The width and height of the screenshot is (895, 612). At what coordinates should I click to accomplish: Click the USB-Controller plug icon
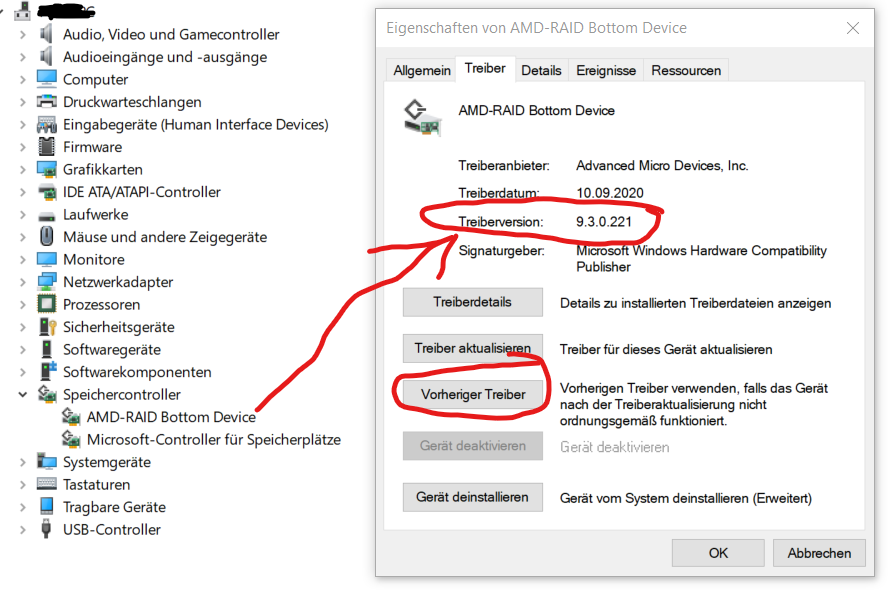(x=46, y=529)
